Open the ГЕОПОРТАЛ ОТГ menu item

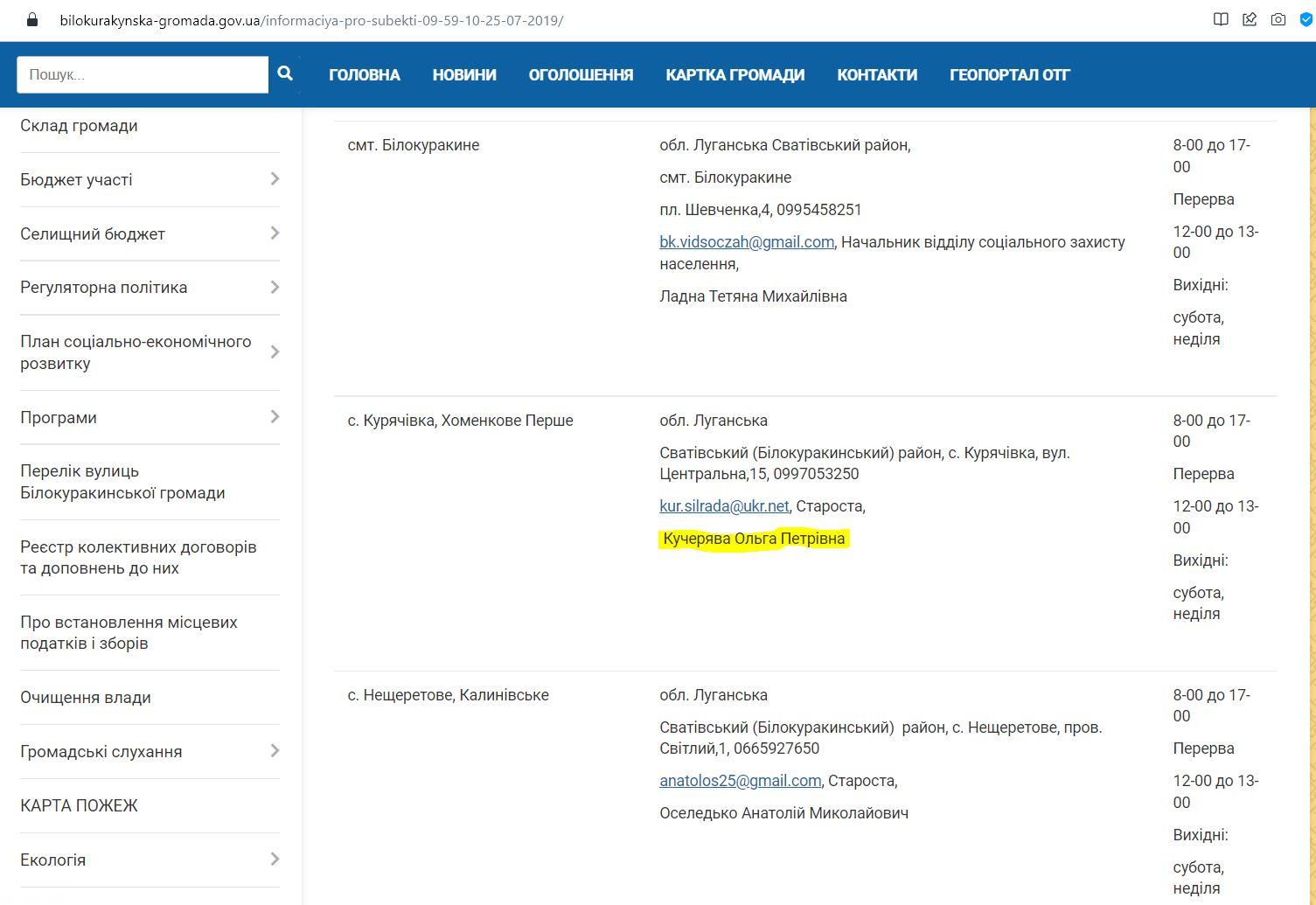tap(1009, 75)
